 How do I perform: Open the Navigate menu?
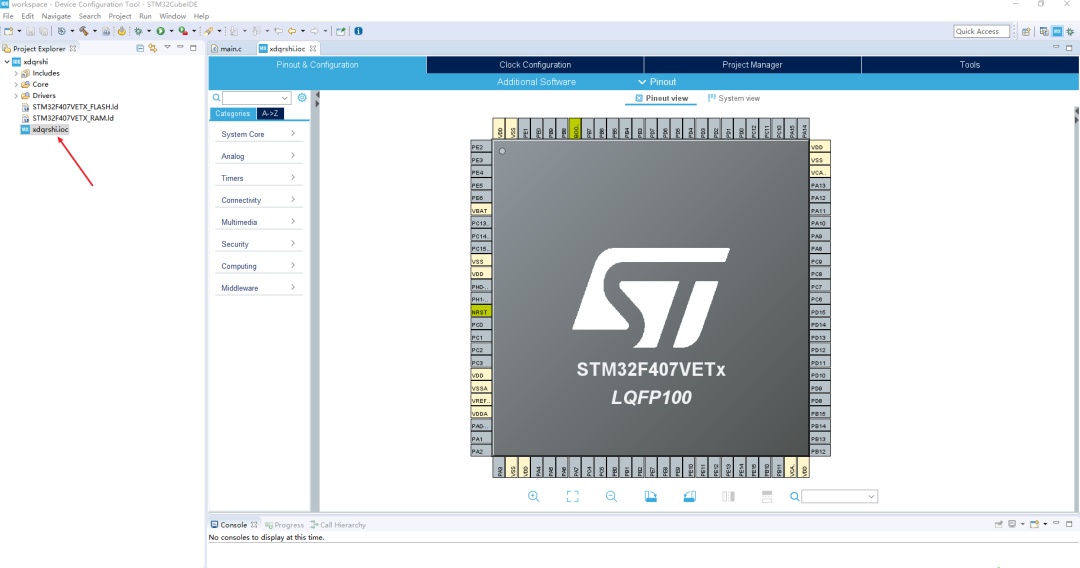(56, 16)
